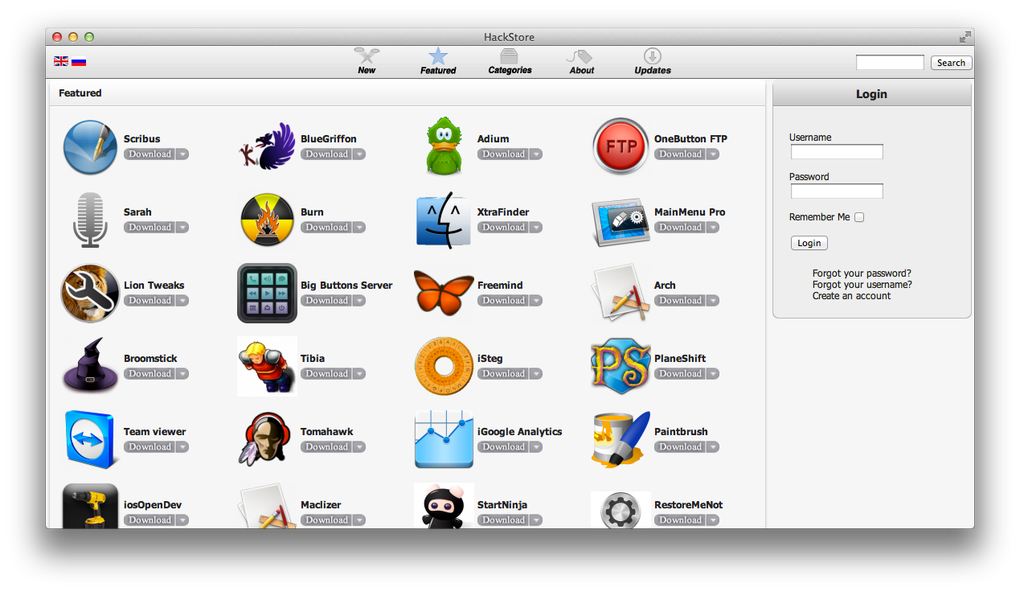Open the Maclizer app icon
The image size is (1020, 592).
pyautogui.click(x=267, y=506)
